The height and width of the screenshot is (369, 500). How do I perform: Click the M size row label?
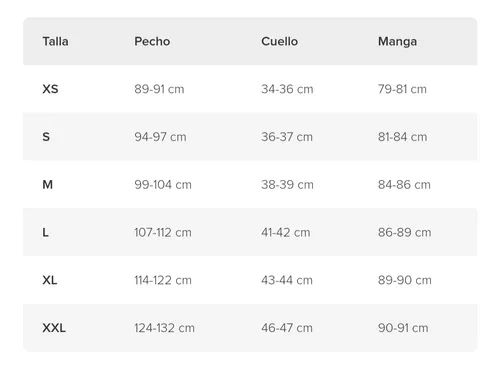[48, 184]
